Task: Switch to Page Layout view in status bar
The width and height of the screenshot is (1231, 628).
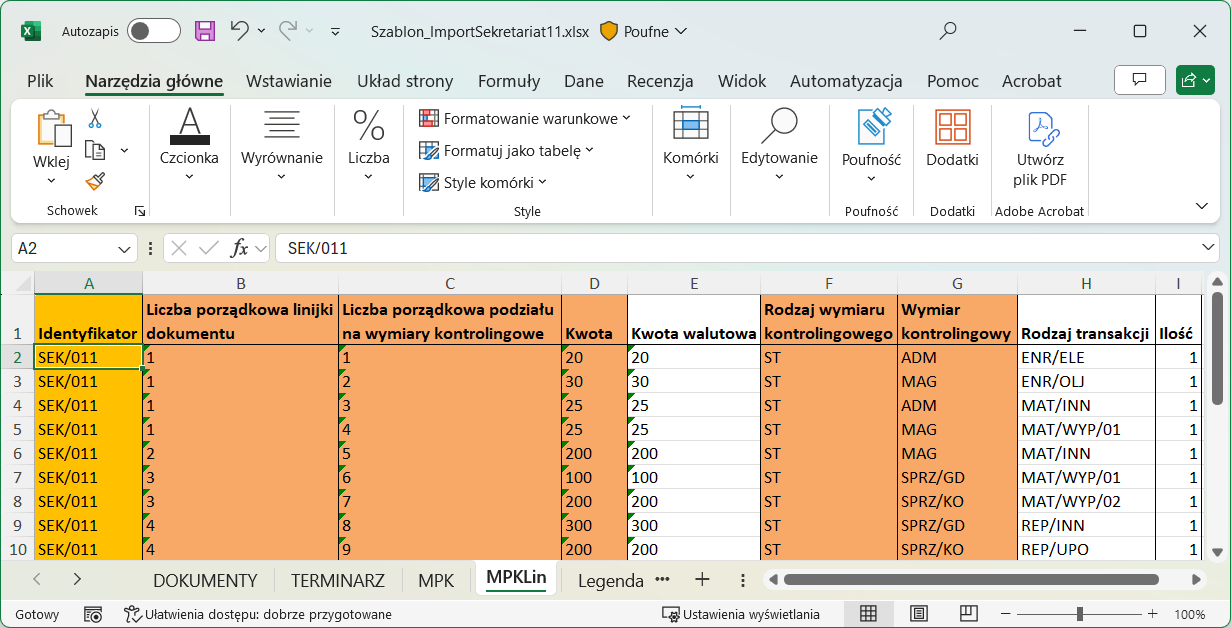Action: click(x=919, y=614)
